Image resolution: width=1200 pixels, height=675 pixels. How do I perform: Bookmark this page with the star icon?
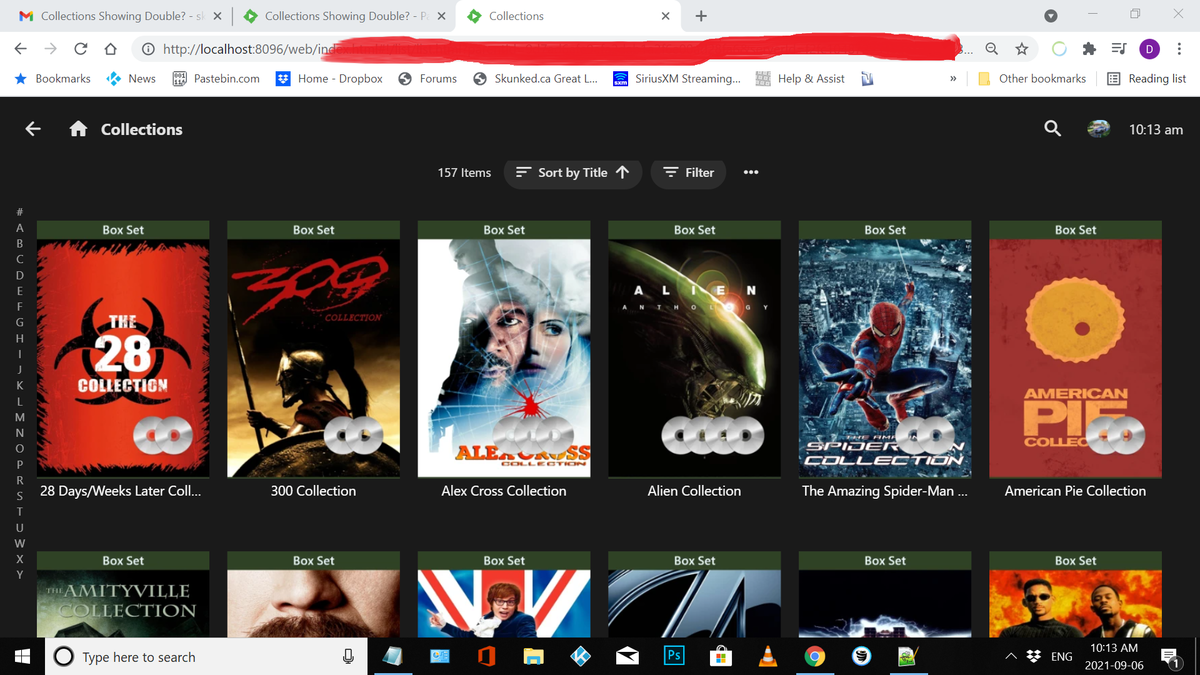point(1021,49)
